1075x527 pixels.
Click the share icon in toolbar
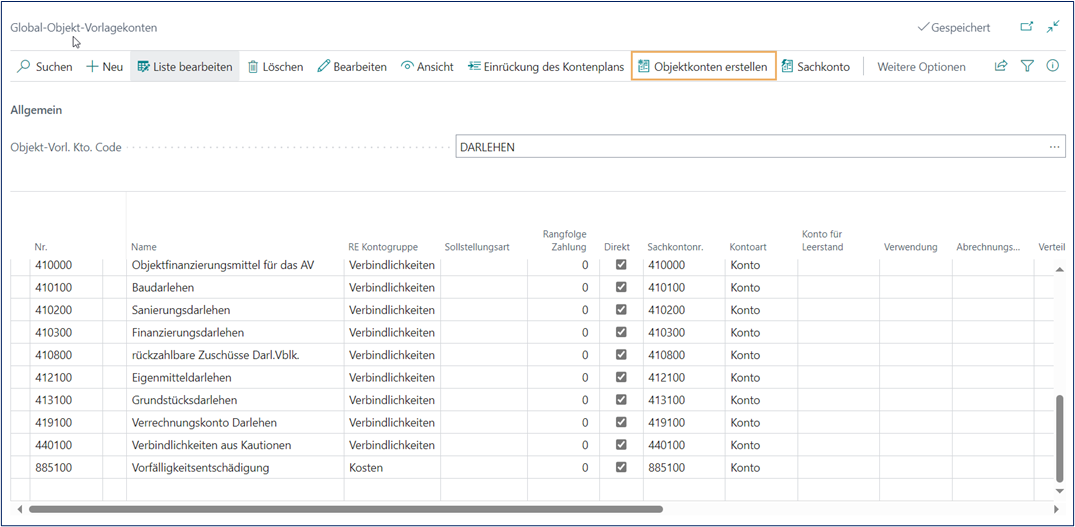[1001, 66]
